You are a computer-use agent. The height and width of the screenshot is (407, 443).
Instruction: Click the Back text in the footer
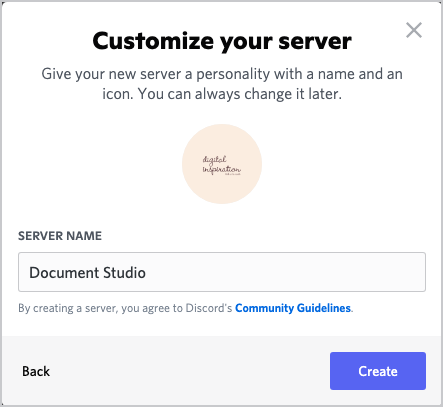tap(36, 371)
